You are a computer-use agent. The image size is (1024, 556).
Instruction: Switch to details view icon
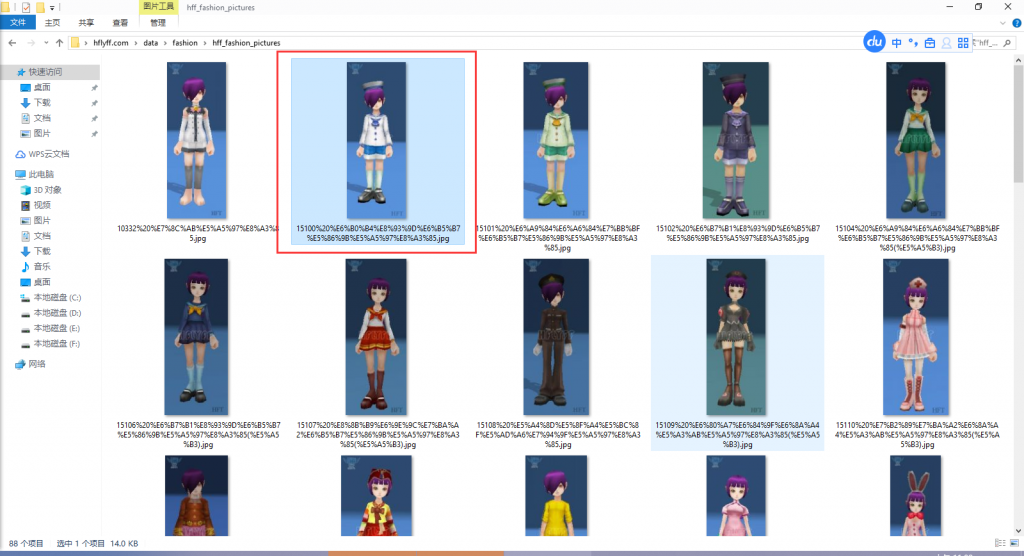click(x=1000, y=543)
